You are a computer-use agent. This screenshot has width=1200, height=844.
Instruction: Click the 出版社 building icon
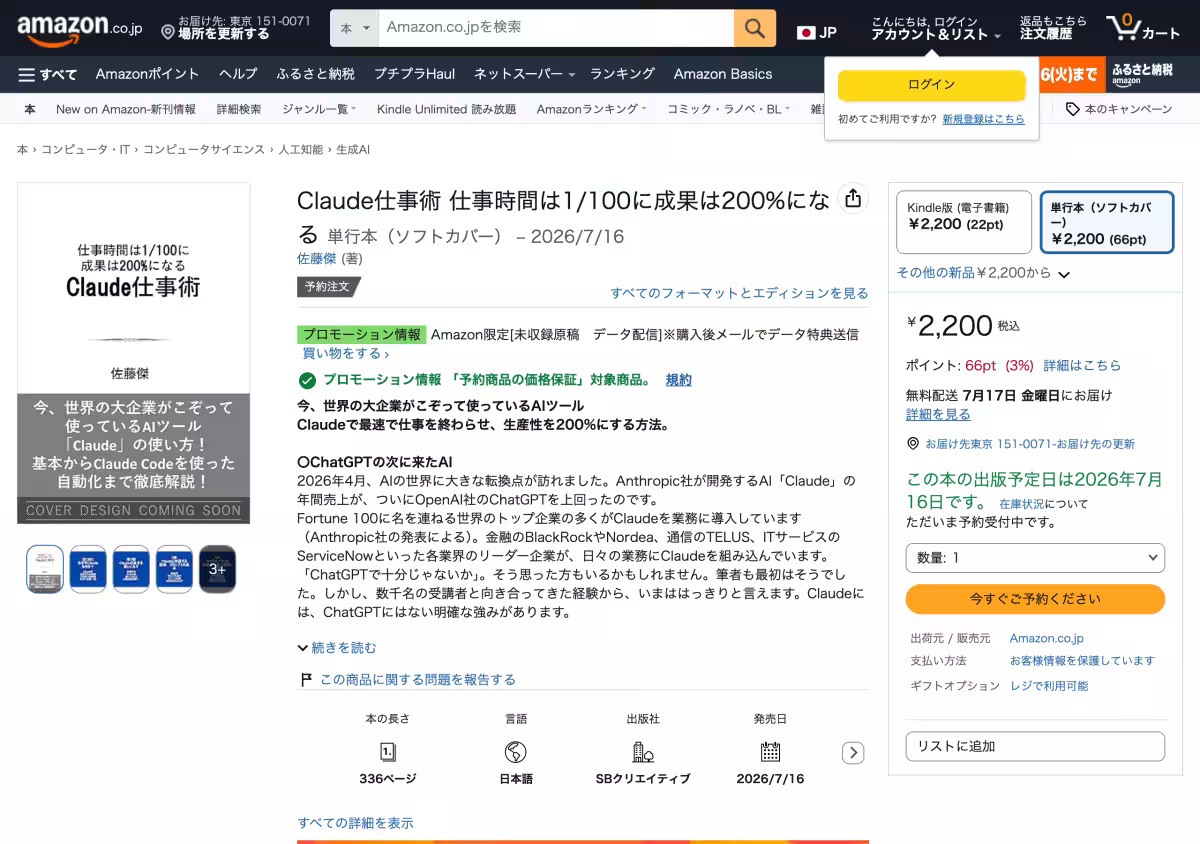point(643,752)
